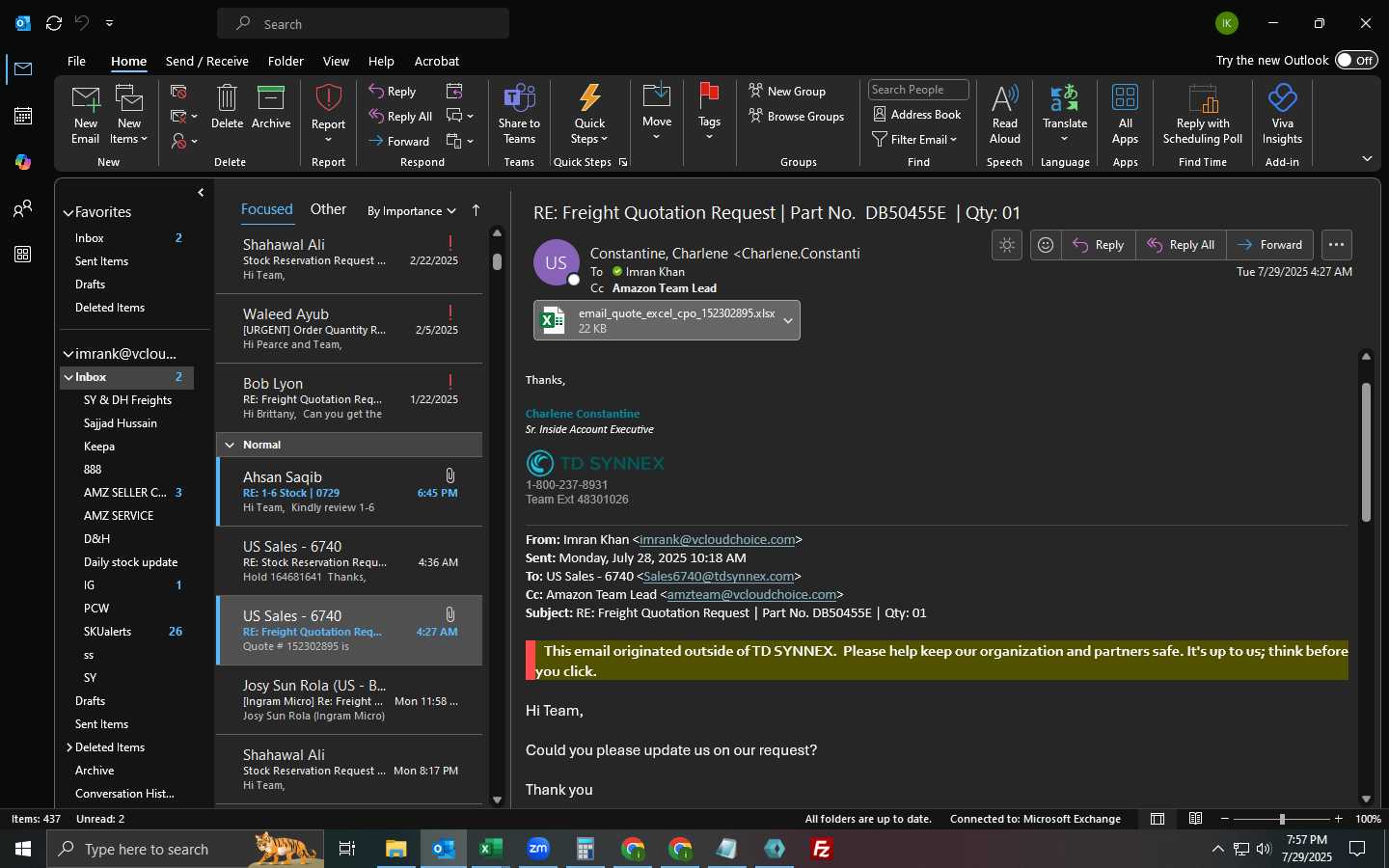Open the Sales6740@tdsynnex.com link
Viewport: 1389px width, 868px height.
coord(719,577)
